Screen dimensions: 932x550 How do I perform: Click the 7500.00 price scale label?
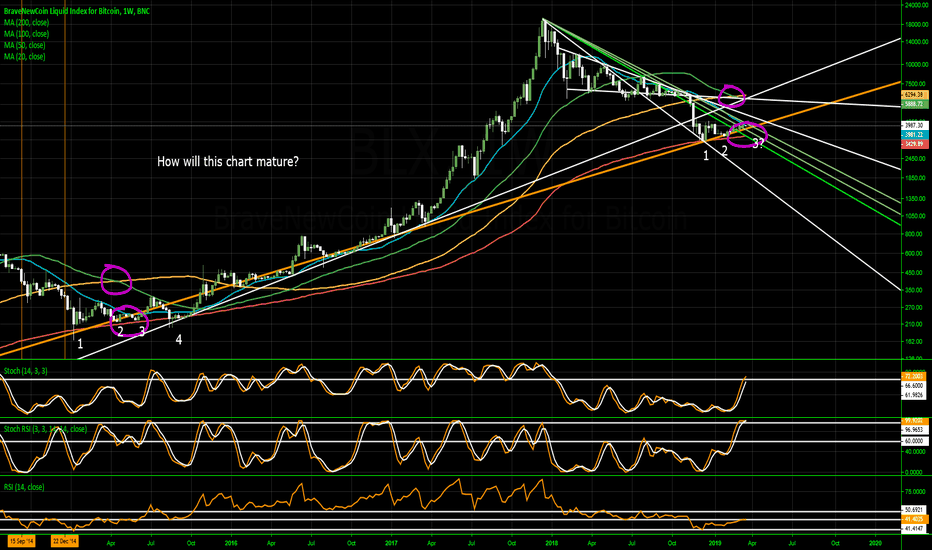[916, 84]
